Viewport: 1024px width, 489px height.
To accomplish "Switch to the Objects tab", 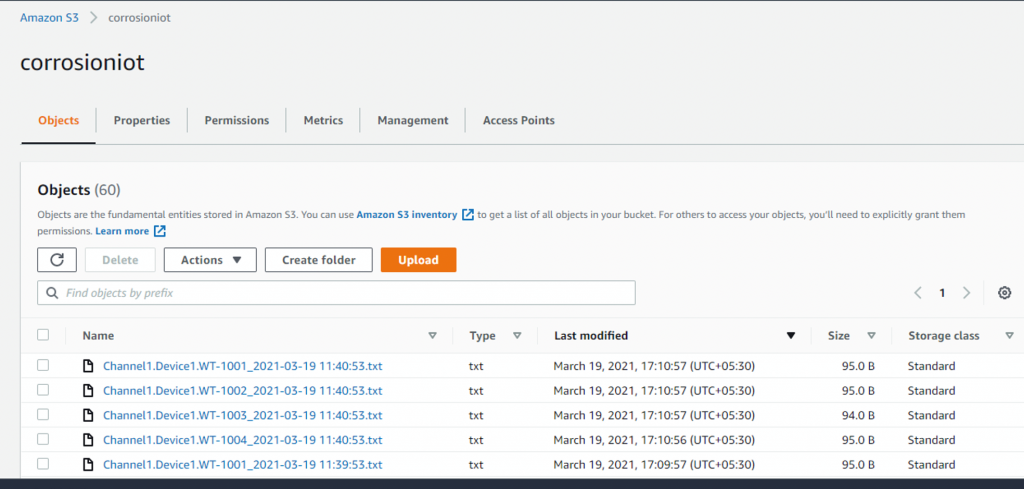I will coord(59,120).
